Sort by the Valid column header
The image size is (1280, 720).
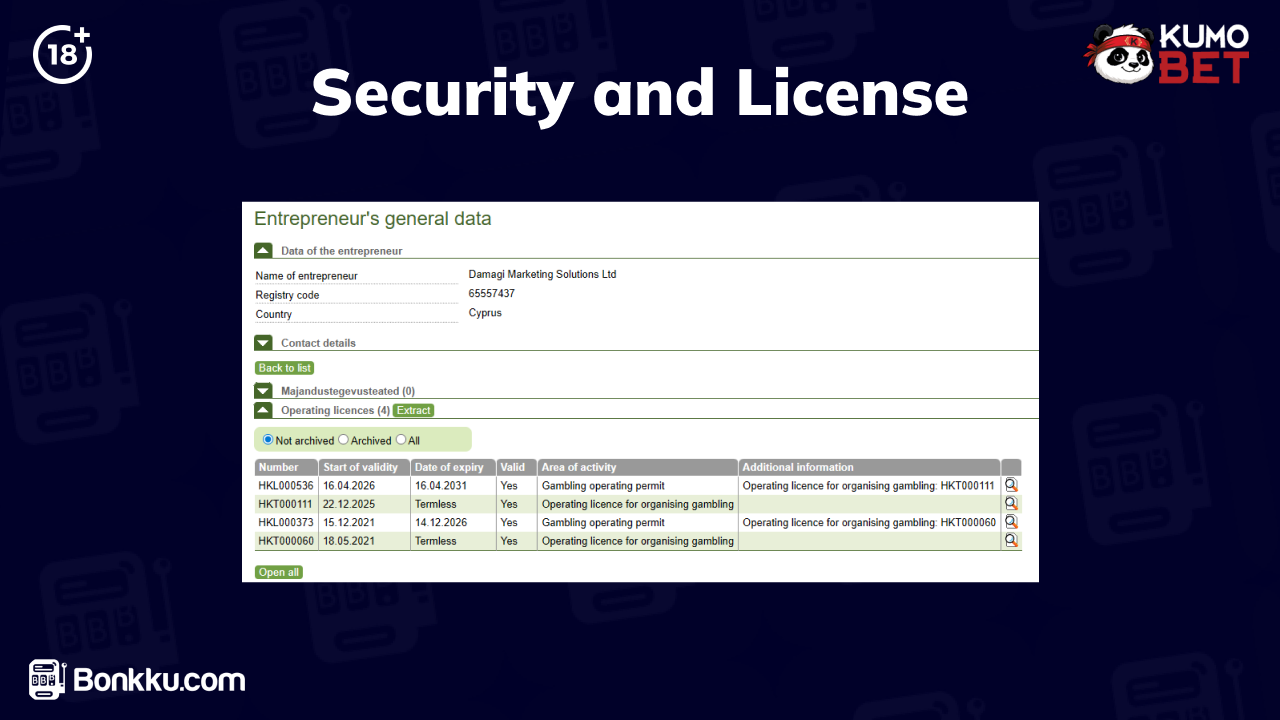point(517,467)
